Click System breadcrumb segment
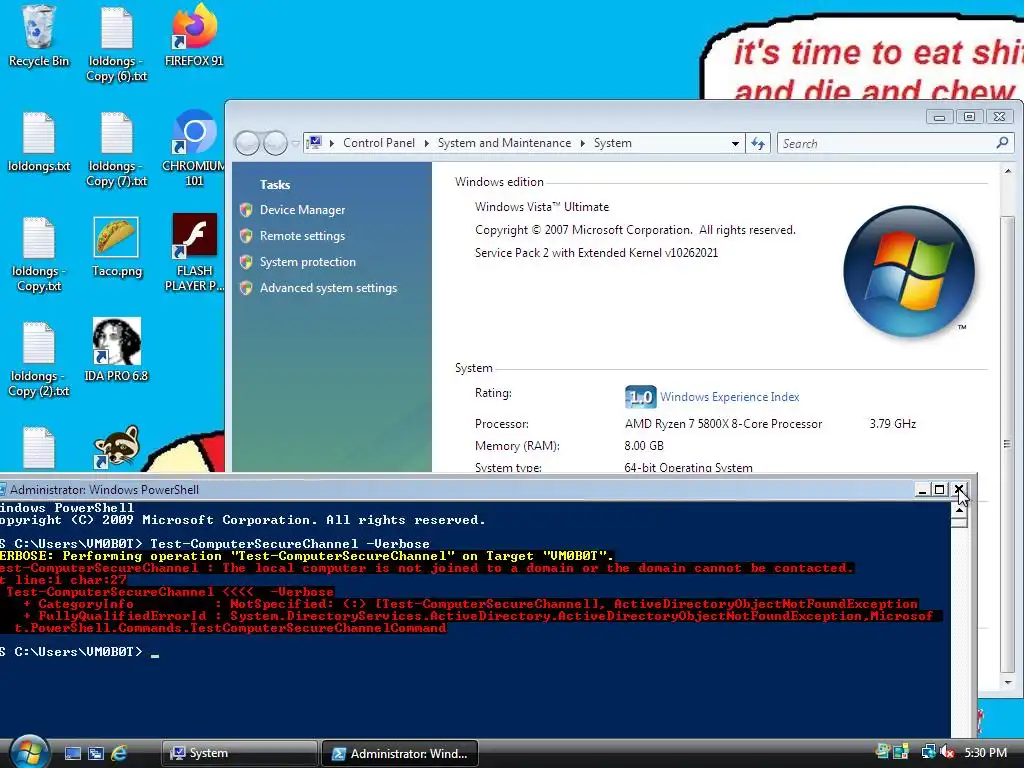The image size is (1024, 768). click(x=613, y=143)
